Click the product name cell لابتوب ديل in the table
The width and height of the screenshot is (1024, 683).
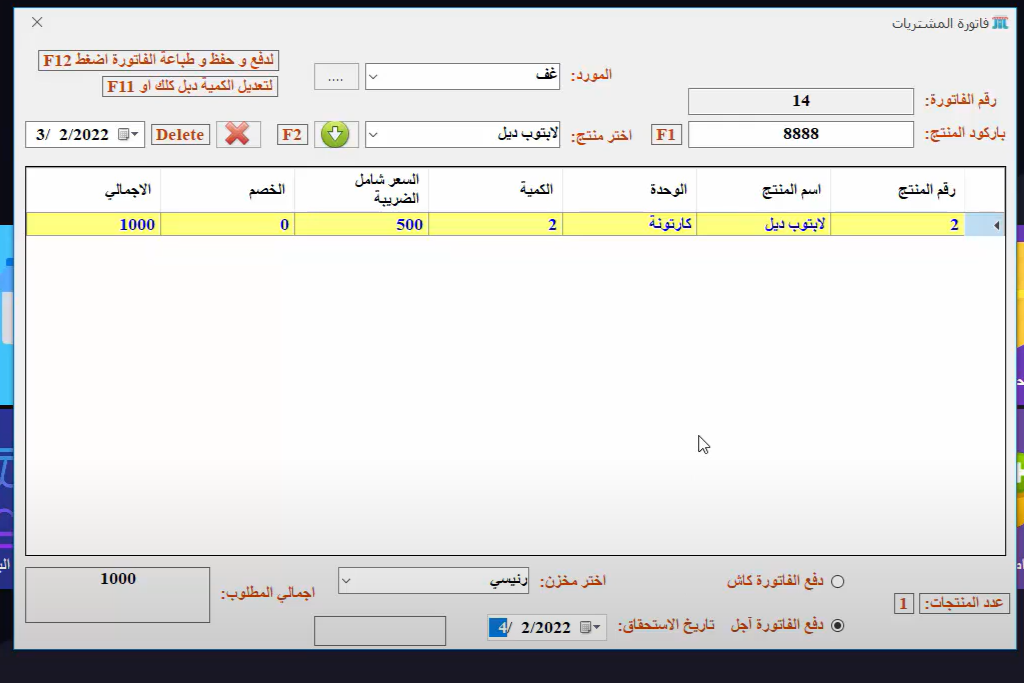pos(763,225)
